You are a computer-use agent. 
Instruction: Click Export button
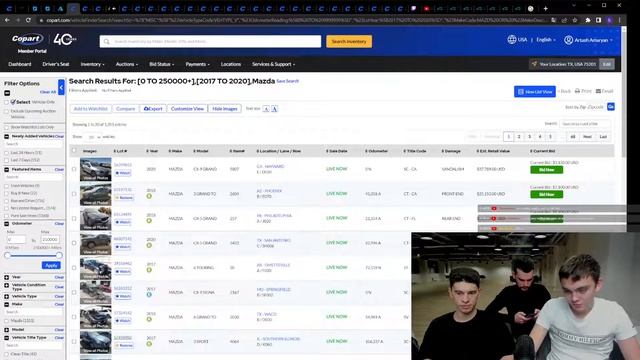pos(153,109)
